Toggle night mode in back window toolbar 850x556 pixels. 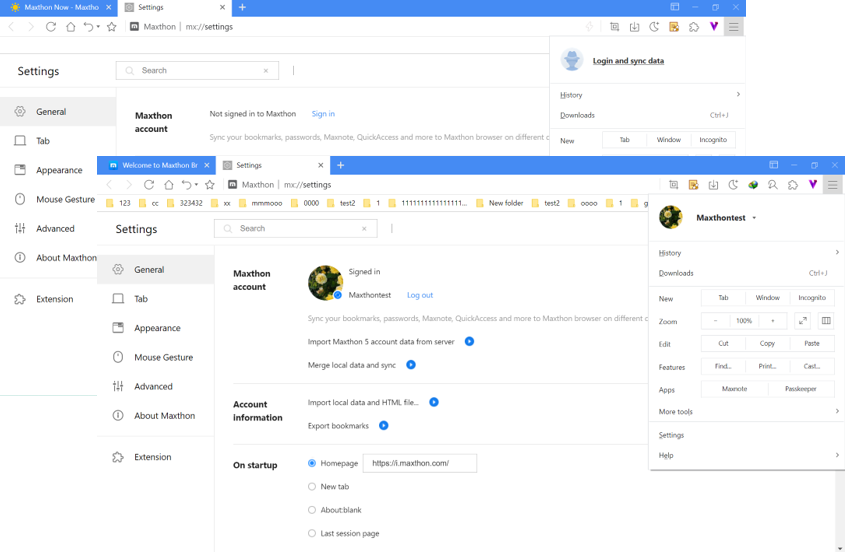654,27
